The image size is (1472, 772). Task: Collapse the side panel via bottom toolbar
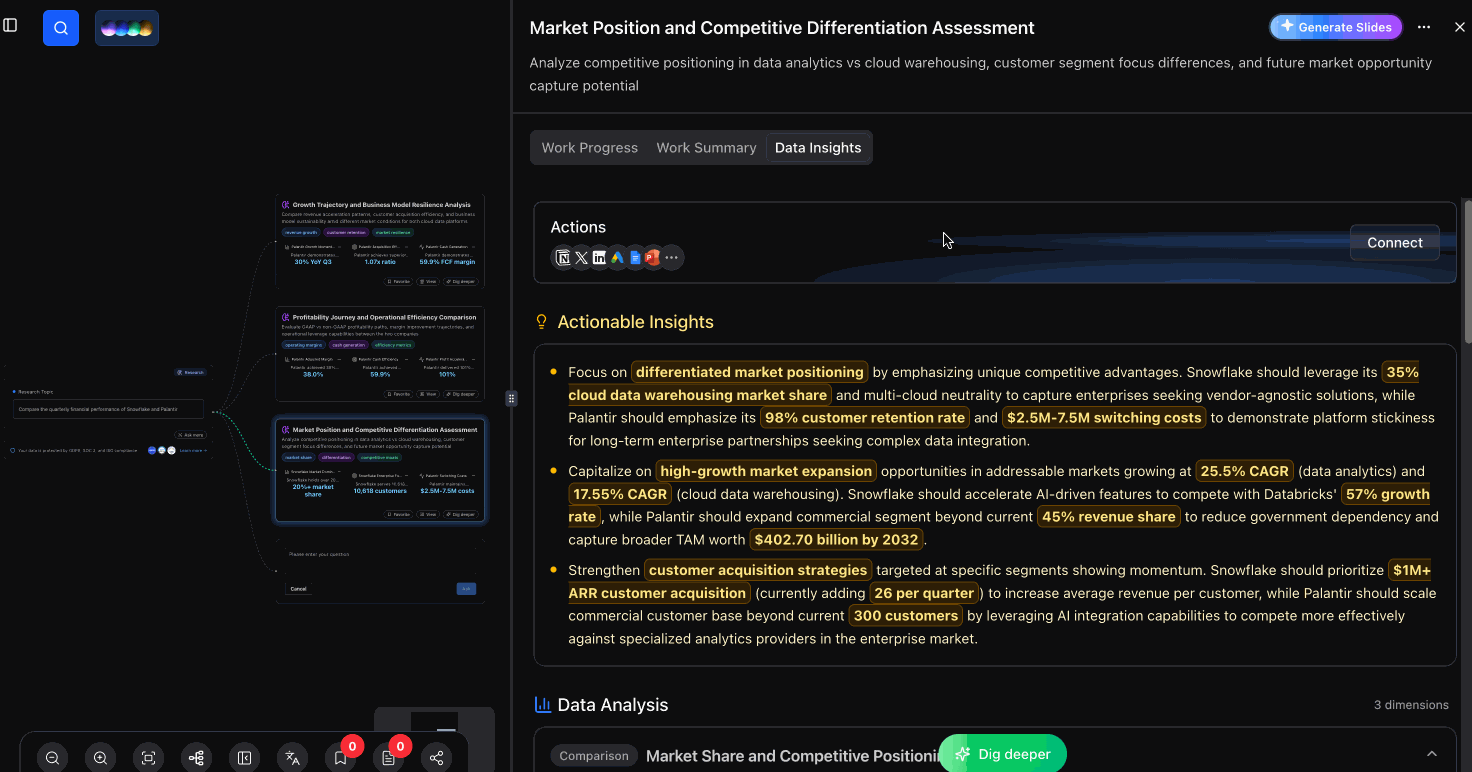[x=244, y=758]
